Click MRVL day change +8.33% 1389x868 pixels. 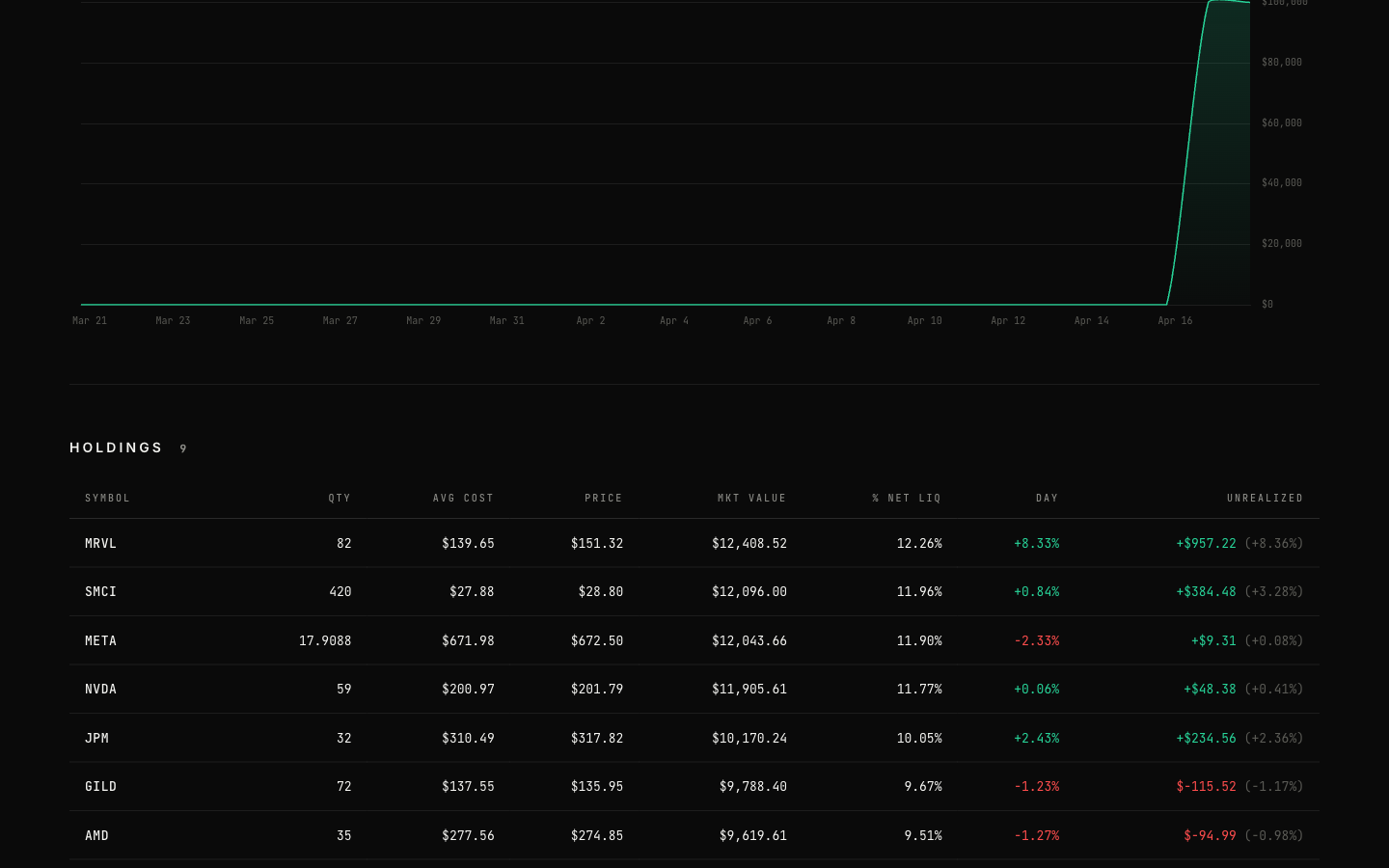(1037, 543)
